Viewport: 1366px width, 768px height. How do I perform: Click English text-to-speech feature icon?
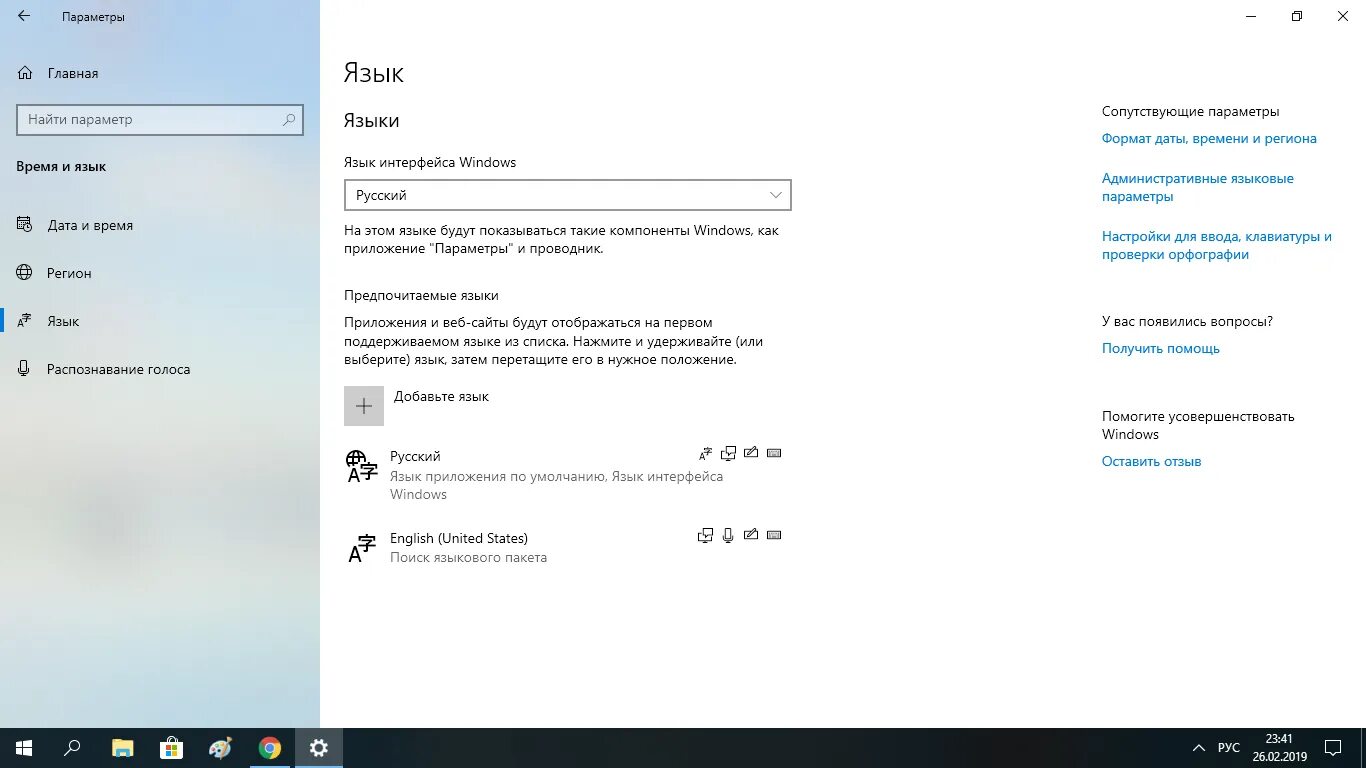pos(706,535)
